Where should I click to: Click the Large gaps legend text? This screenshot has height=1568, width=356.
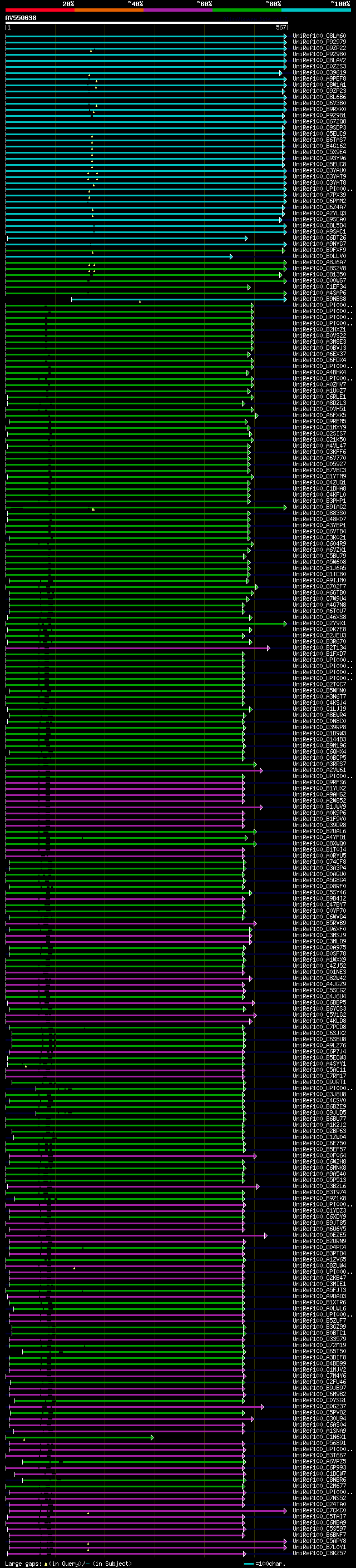coord(68,1563)
